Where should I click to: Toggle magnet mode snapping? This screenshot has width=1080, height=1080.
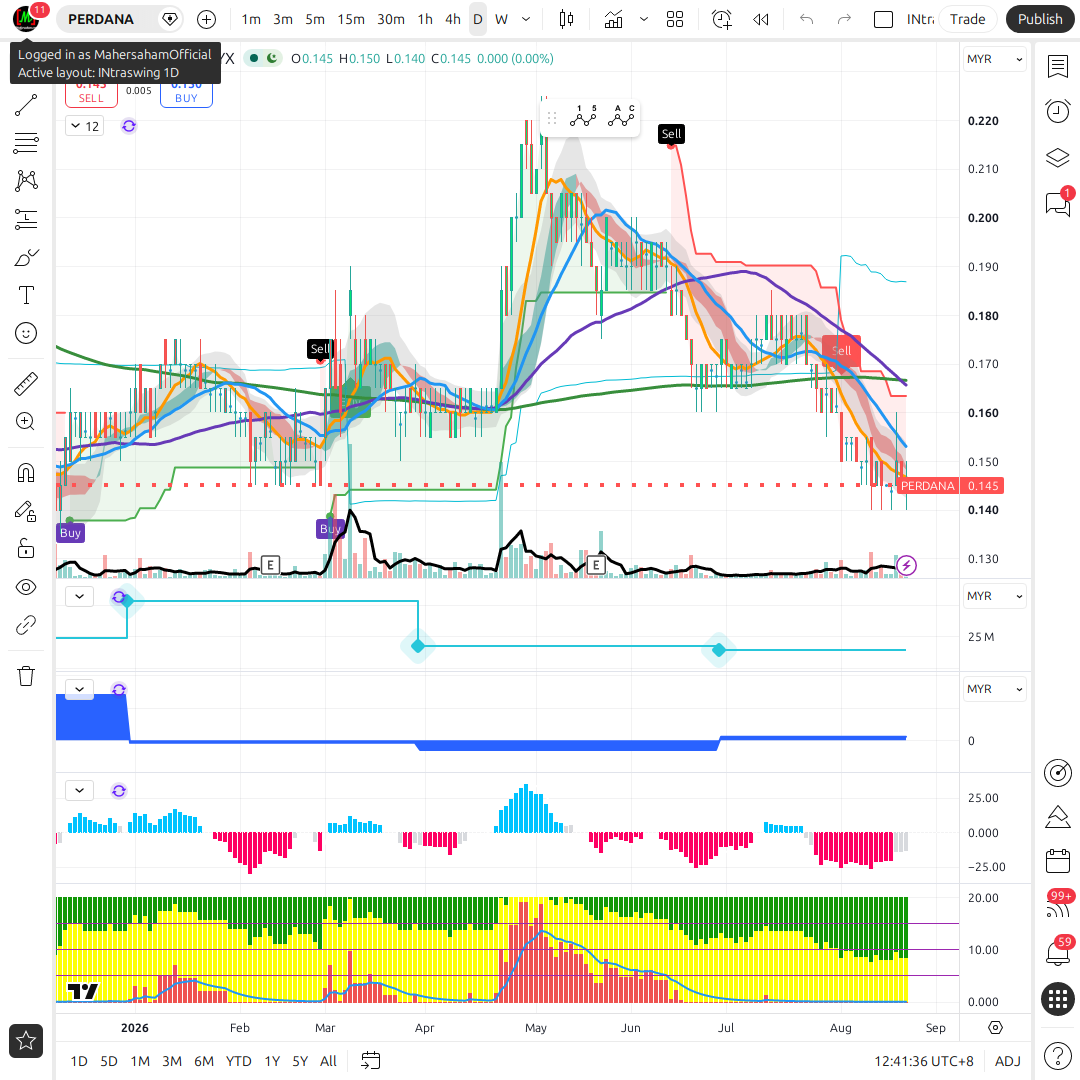coord(25,473)
